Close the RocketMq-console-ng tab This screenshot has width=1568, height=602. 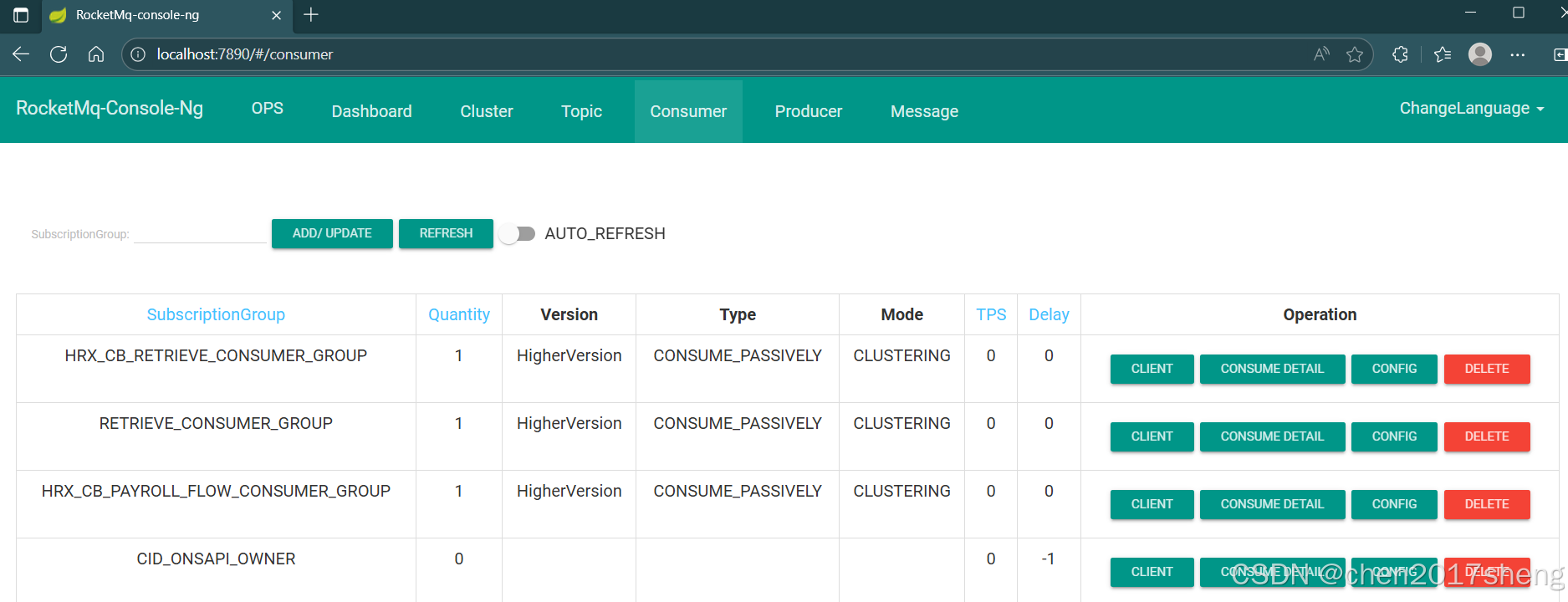click(276, 15)
